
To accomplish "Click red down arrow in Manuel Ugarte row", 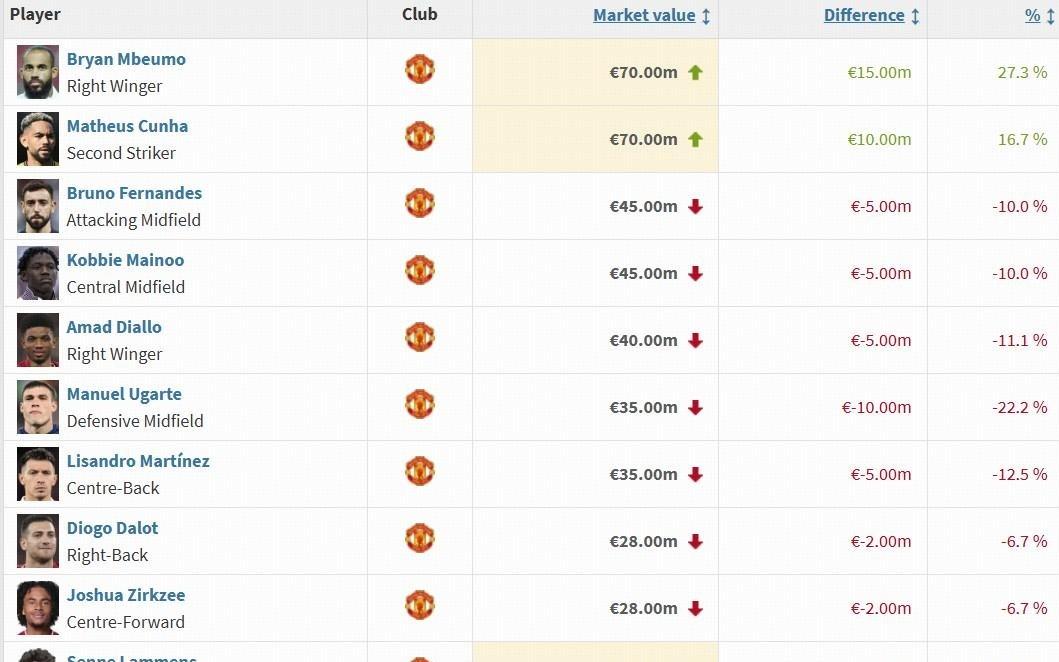I will pos(696,407).
